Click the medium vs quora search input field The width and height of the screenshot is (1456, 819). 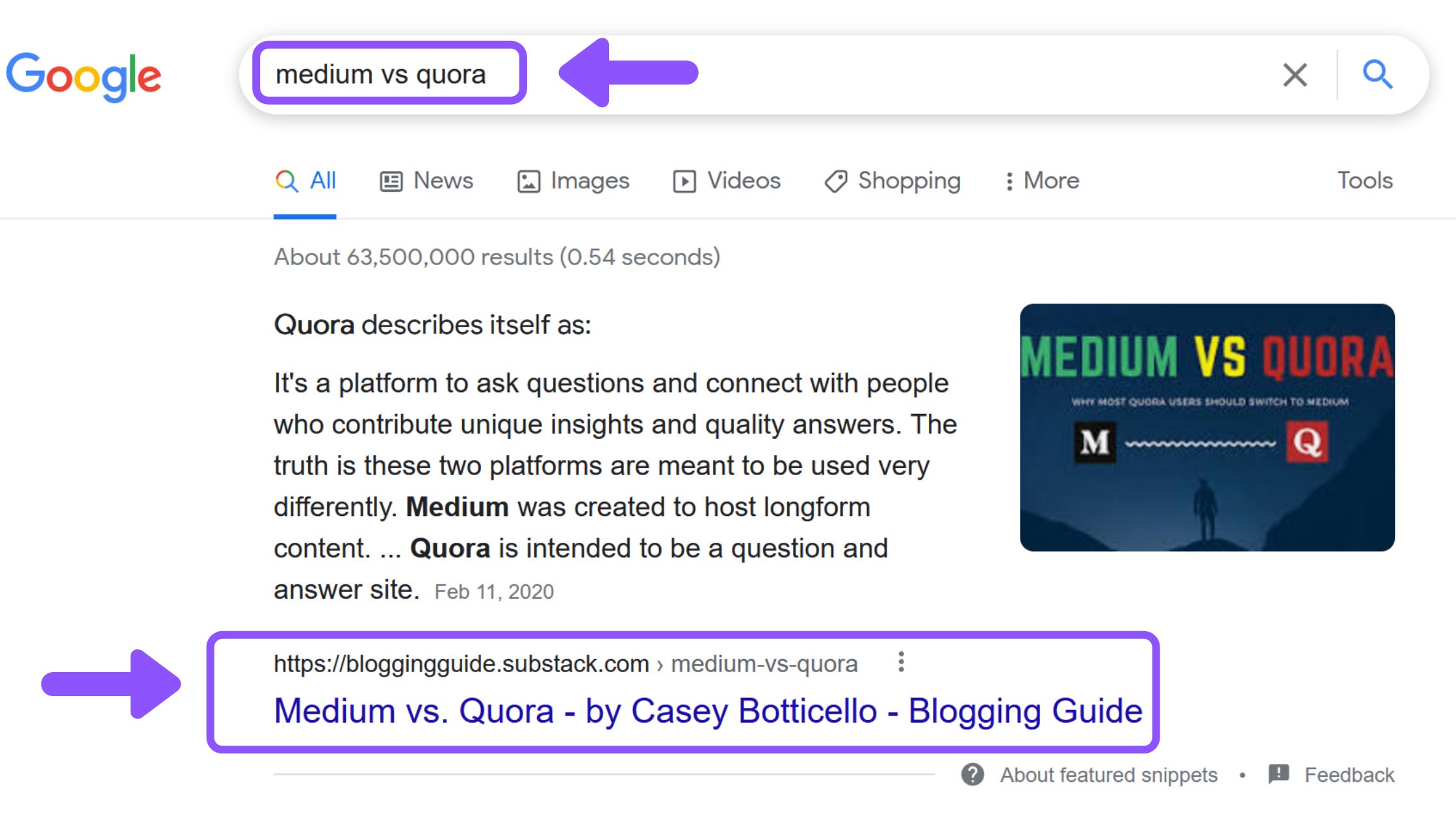[391, 72]
